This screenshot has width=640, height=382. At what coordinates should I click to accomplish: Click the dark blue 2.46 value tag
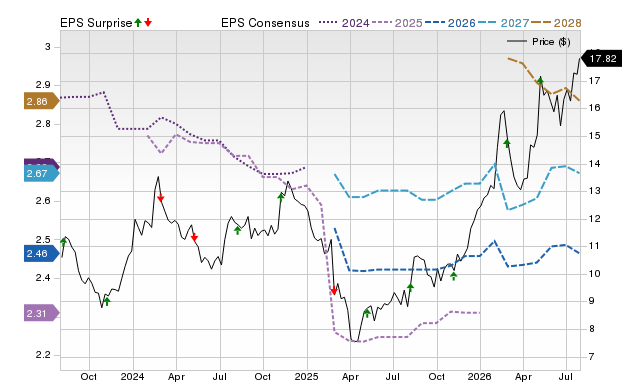pos(42,253)
